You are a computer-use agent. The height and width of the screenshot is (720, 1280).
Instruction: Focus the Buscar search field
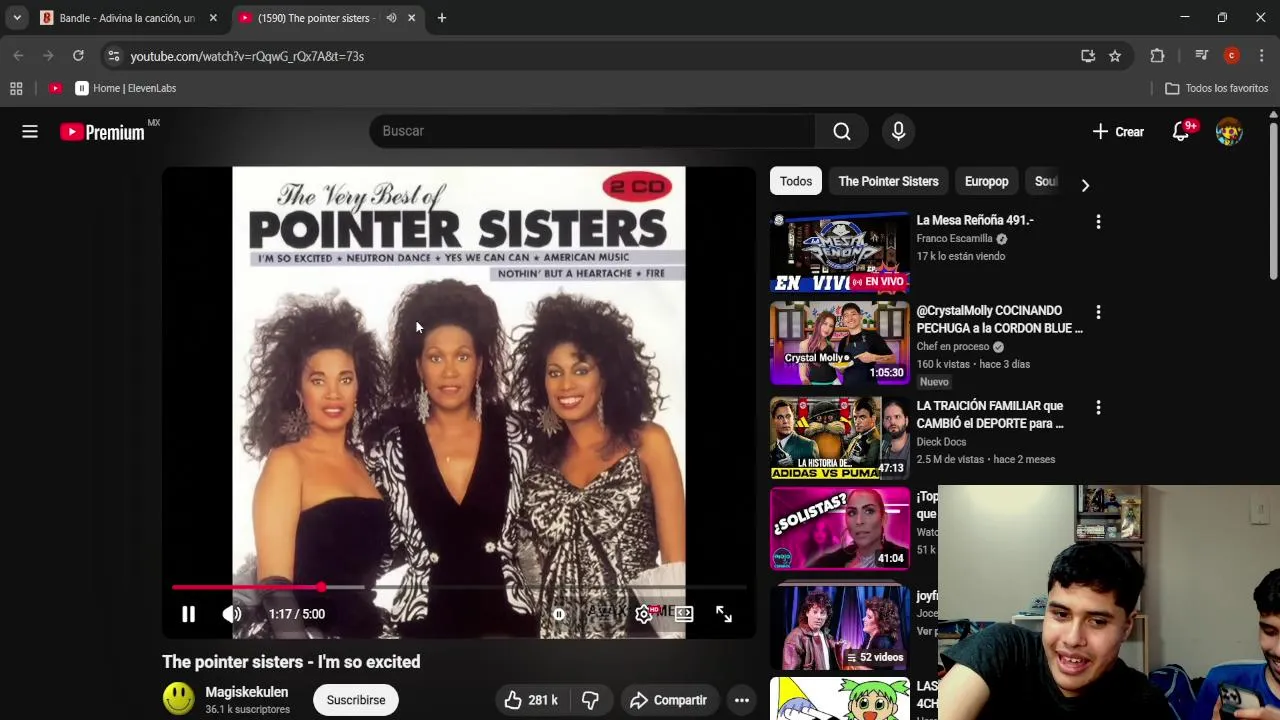[592, 131]
